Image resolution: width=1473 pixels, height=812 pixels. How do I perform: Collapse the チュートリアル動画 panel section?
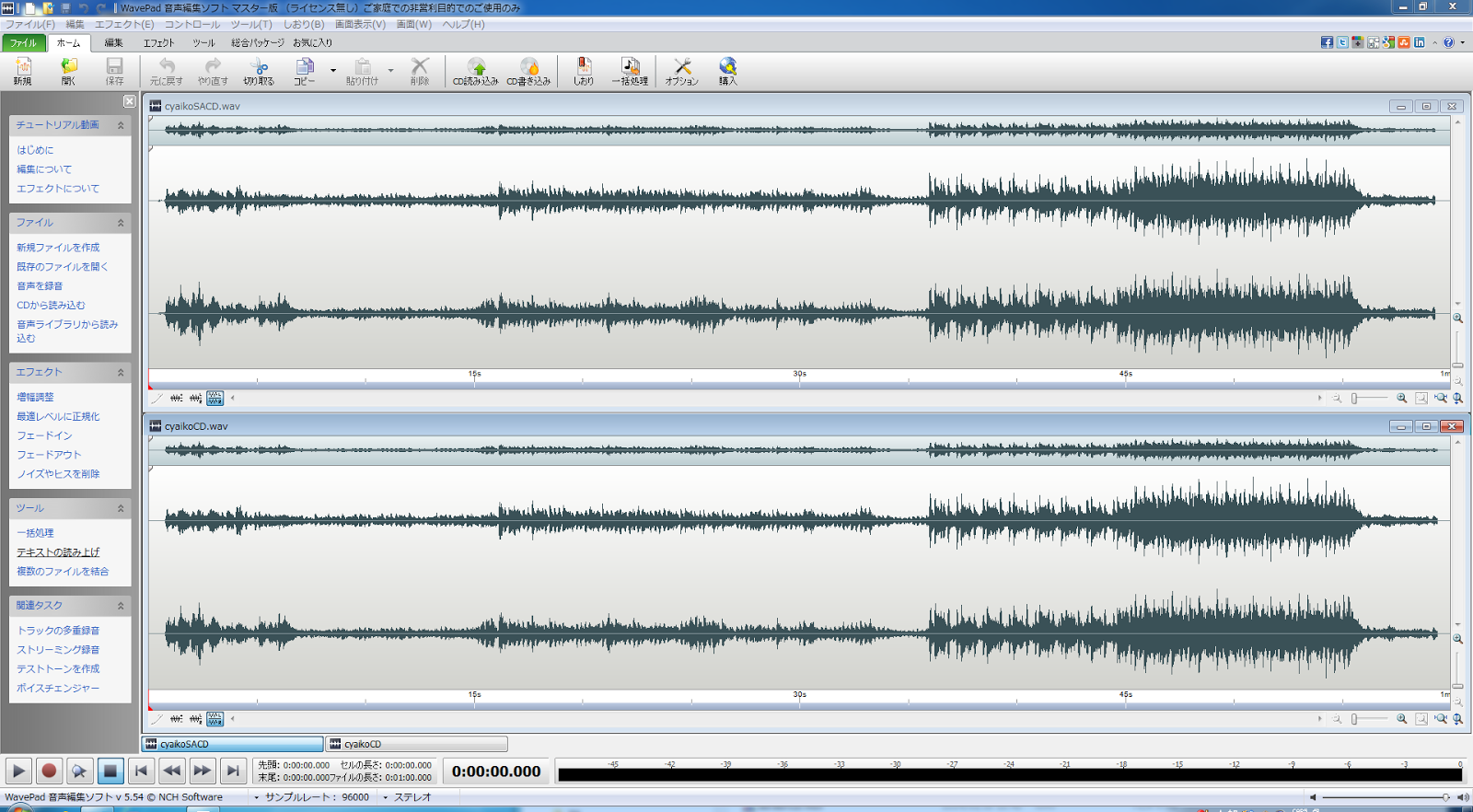121,125
